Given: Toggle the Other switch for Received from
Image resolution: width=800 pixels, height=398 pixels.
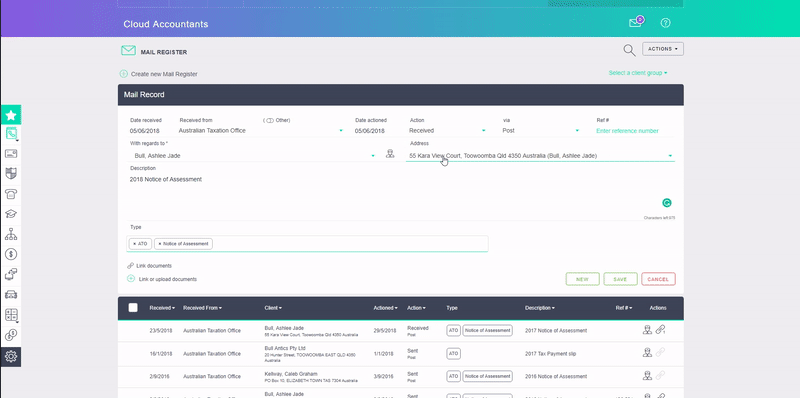Looking at the screenshot, I should (x=270, y=120).
